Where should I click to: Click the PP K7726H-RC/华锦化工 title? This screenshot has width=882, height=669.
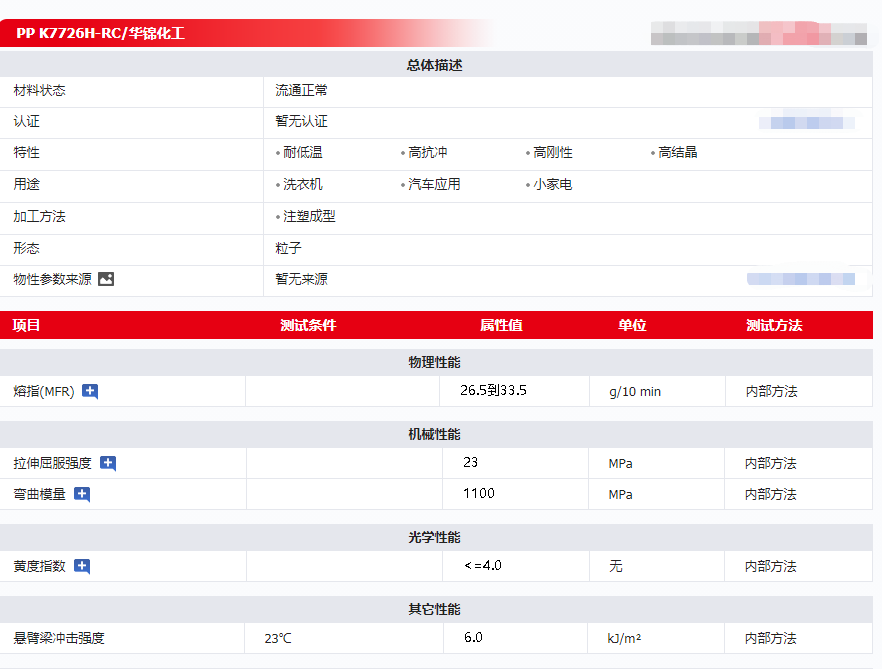(100, 33)
